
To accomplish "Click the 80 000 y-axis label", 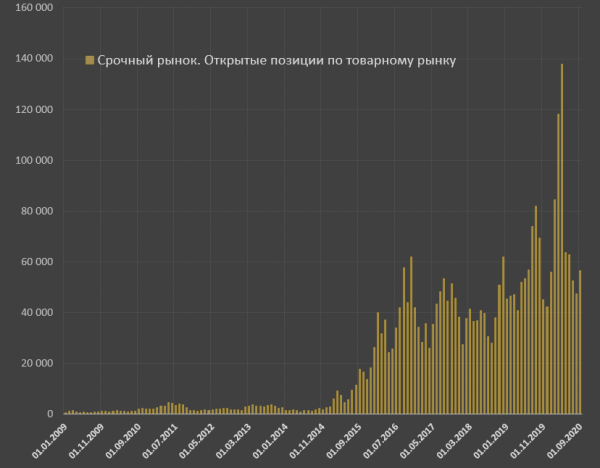I will (37, 211).
